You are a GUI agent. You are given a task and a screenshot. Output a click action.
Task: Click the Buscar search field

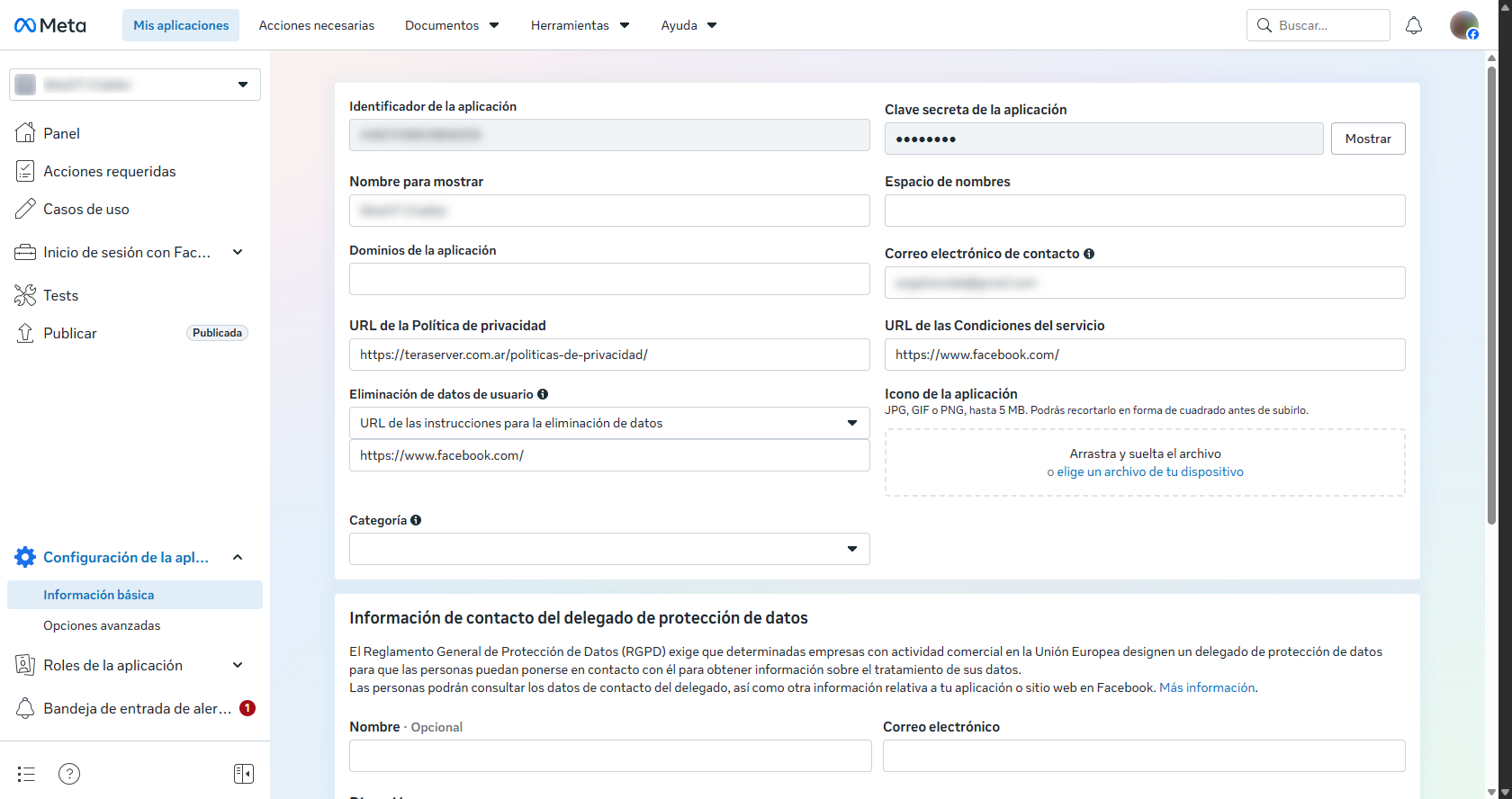click(1318, 25)
